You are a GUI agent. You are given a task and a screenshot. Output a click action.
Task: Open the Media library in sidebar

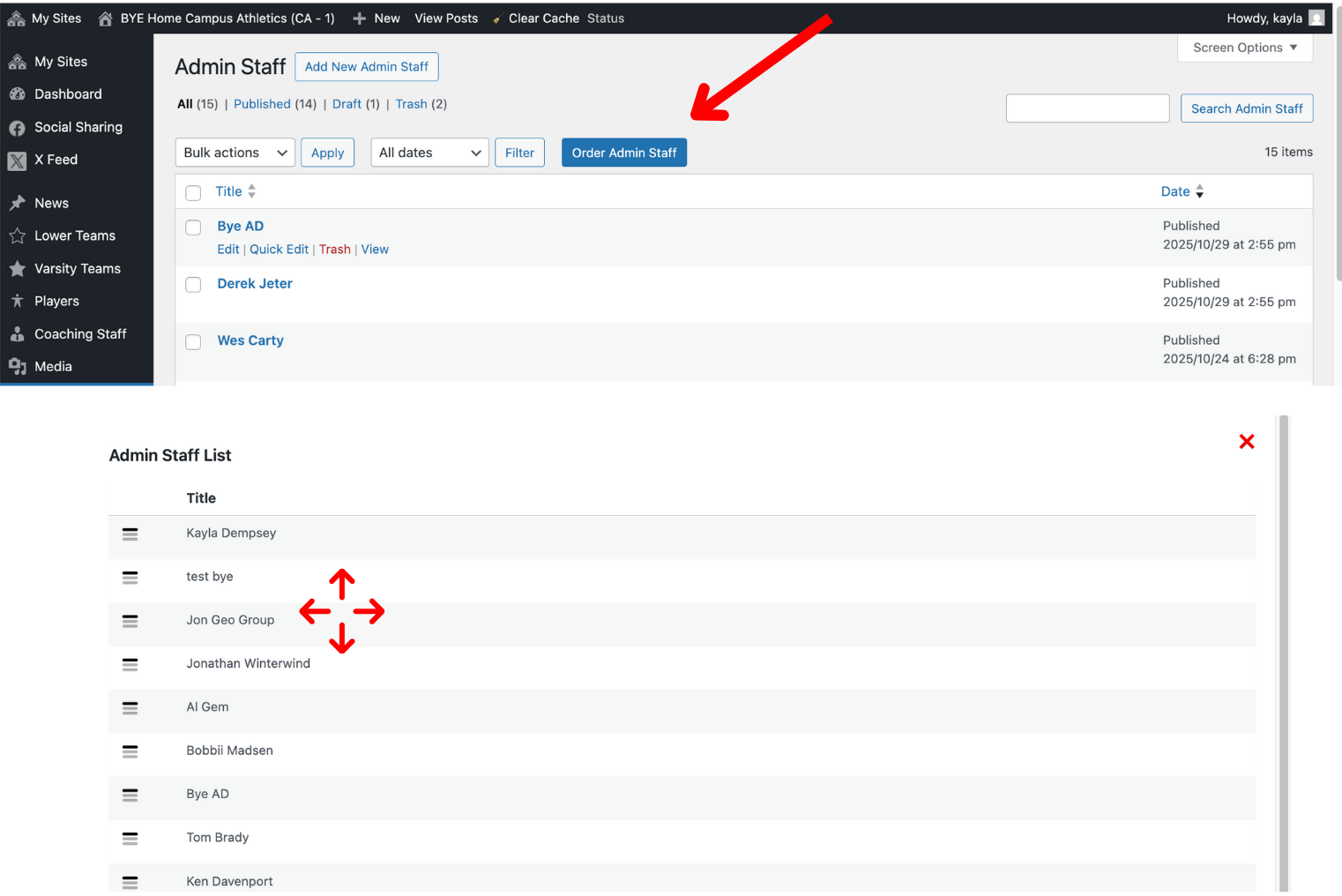click(53, 366)
